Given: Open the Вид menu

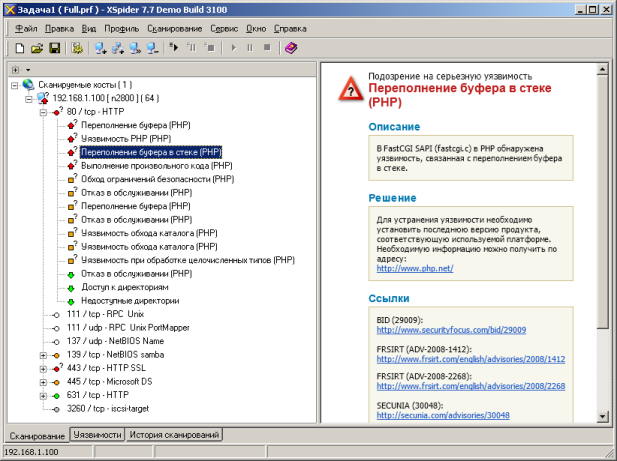Looking at the screenshot, I should (89, 29).
